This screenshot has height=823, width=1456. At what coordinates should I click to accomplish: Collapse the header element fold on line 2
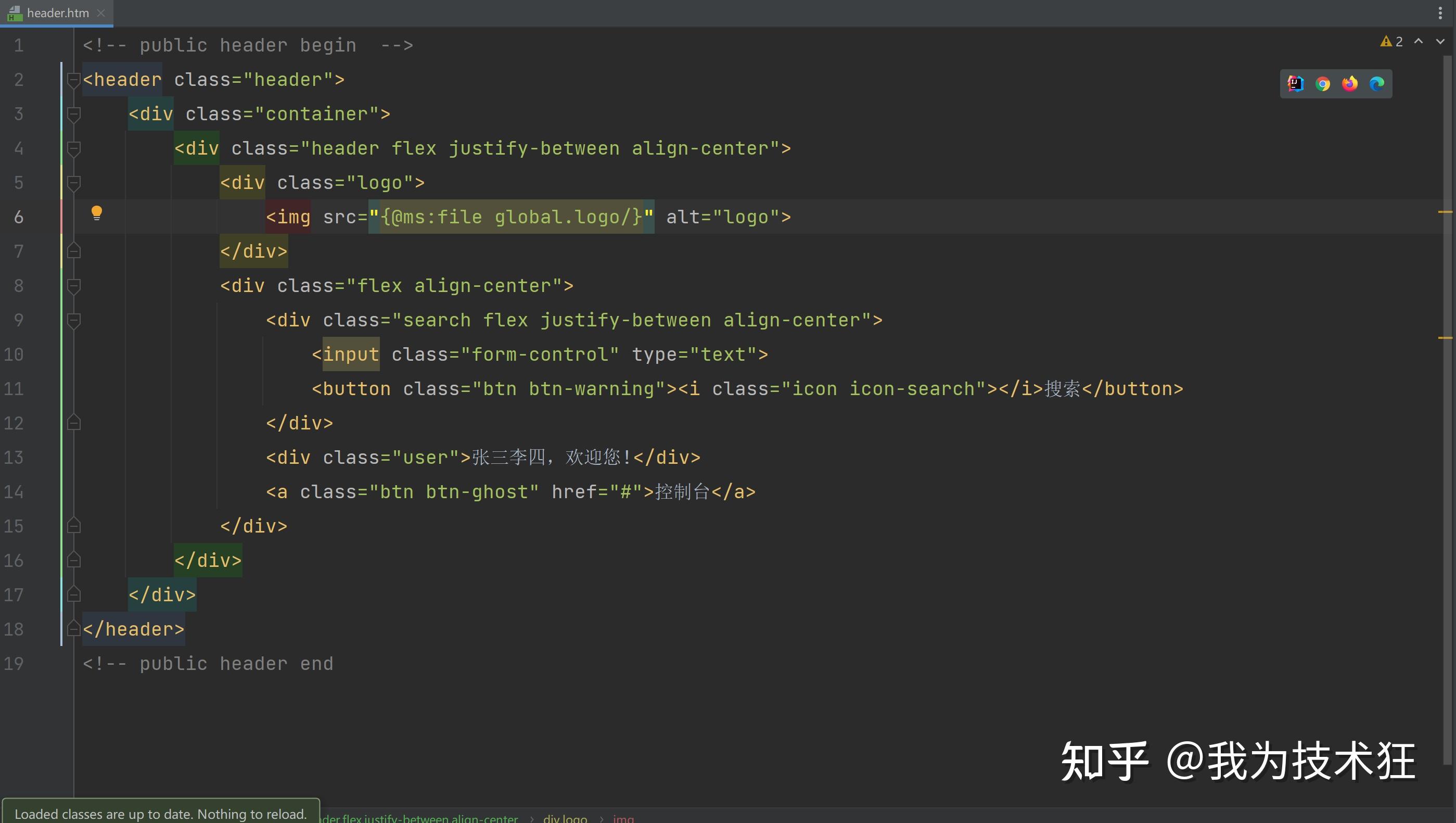pyautogui.click(x=73, y=80)
